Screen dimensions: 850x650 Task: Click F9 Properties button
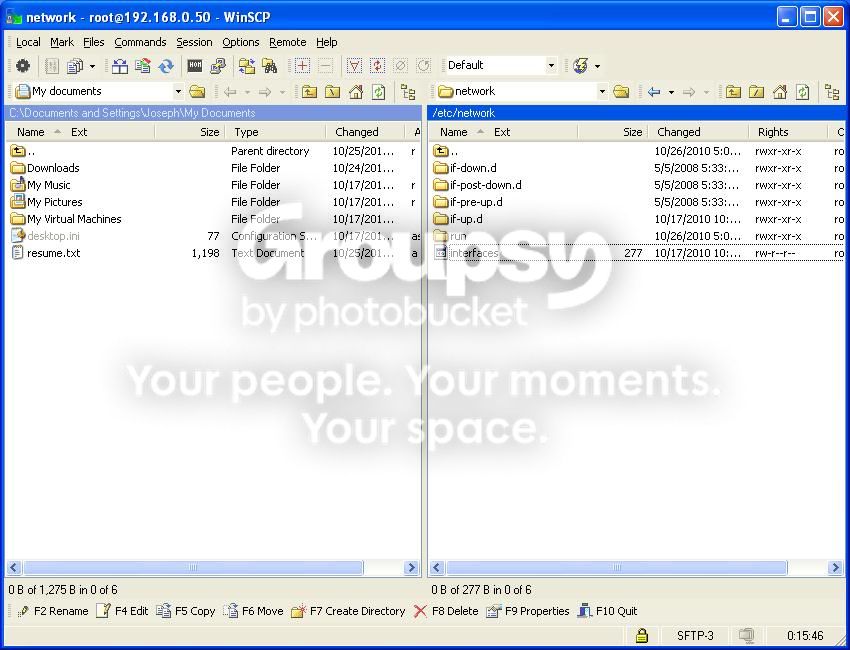(x=527, y=612)
